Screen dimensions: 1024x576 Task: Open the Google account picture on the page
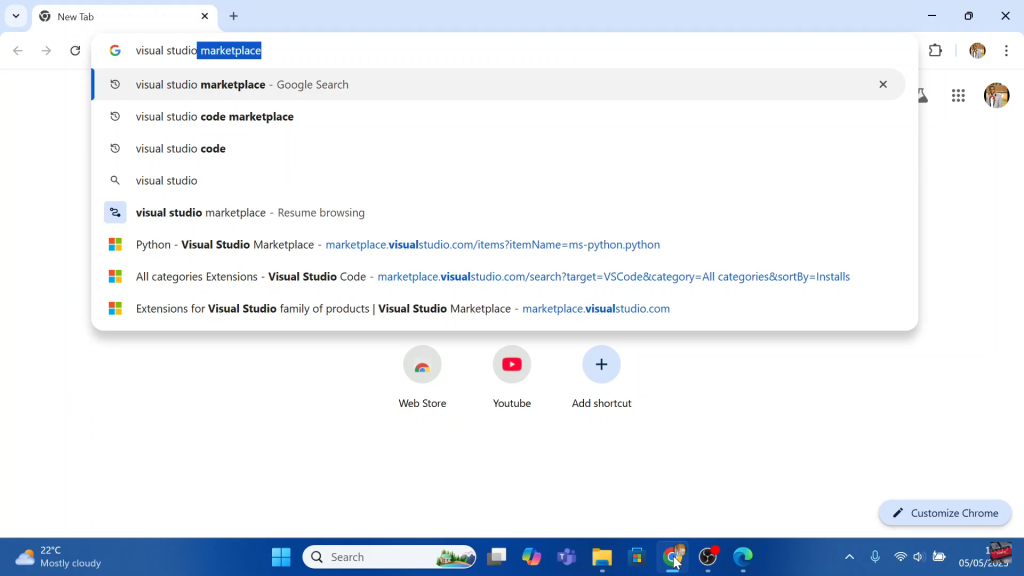(x=996, y=95)
